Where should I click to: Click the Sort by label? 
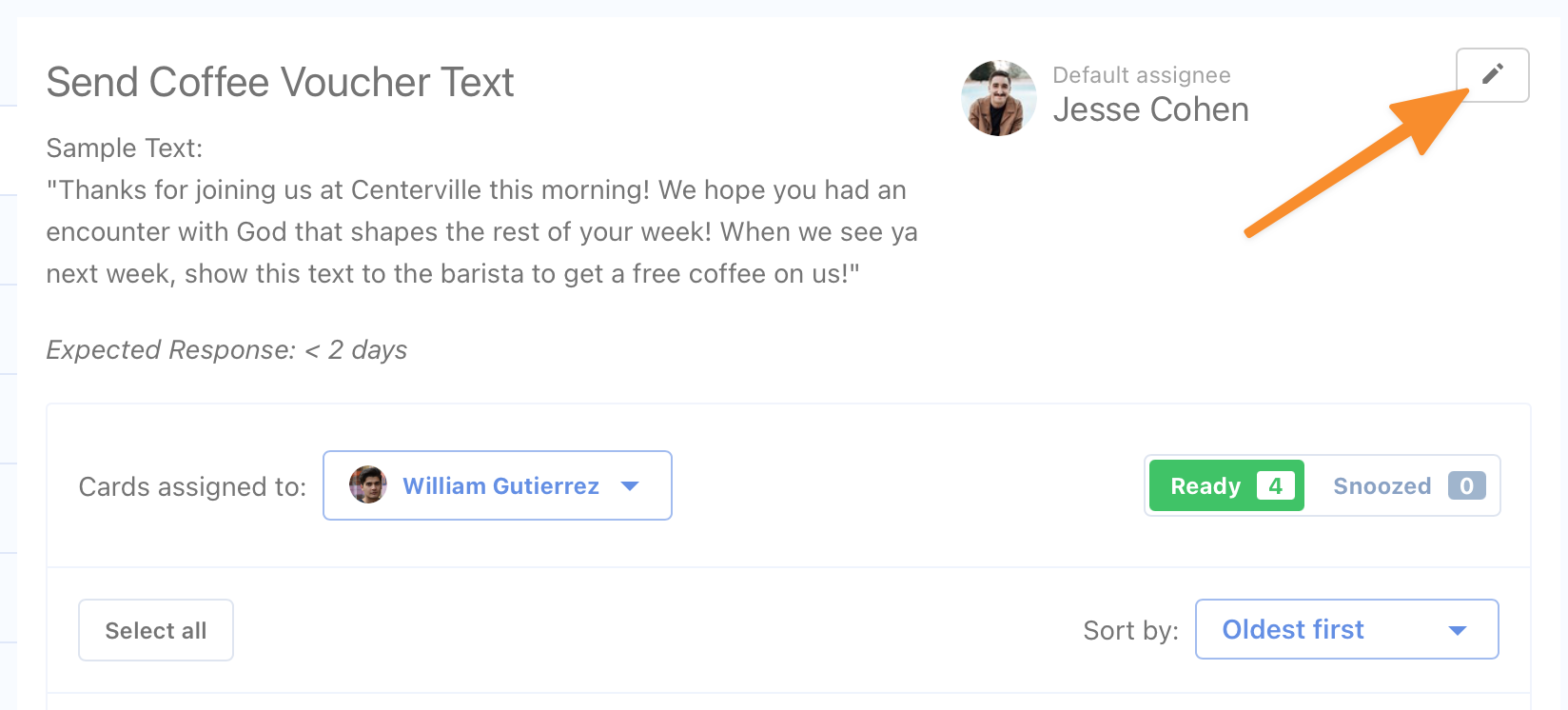pyautogui.click(x=1130, y=630)
